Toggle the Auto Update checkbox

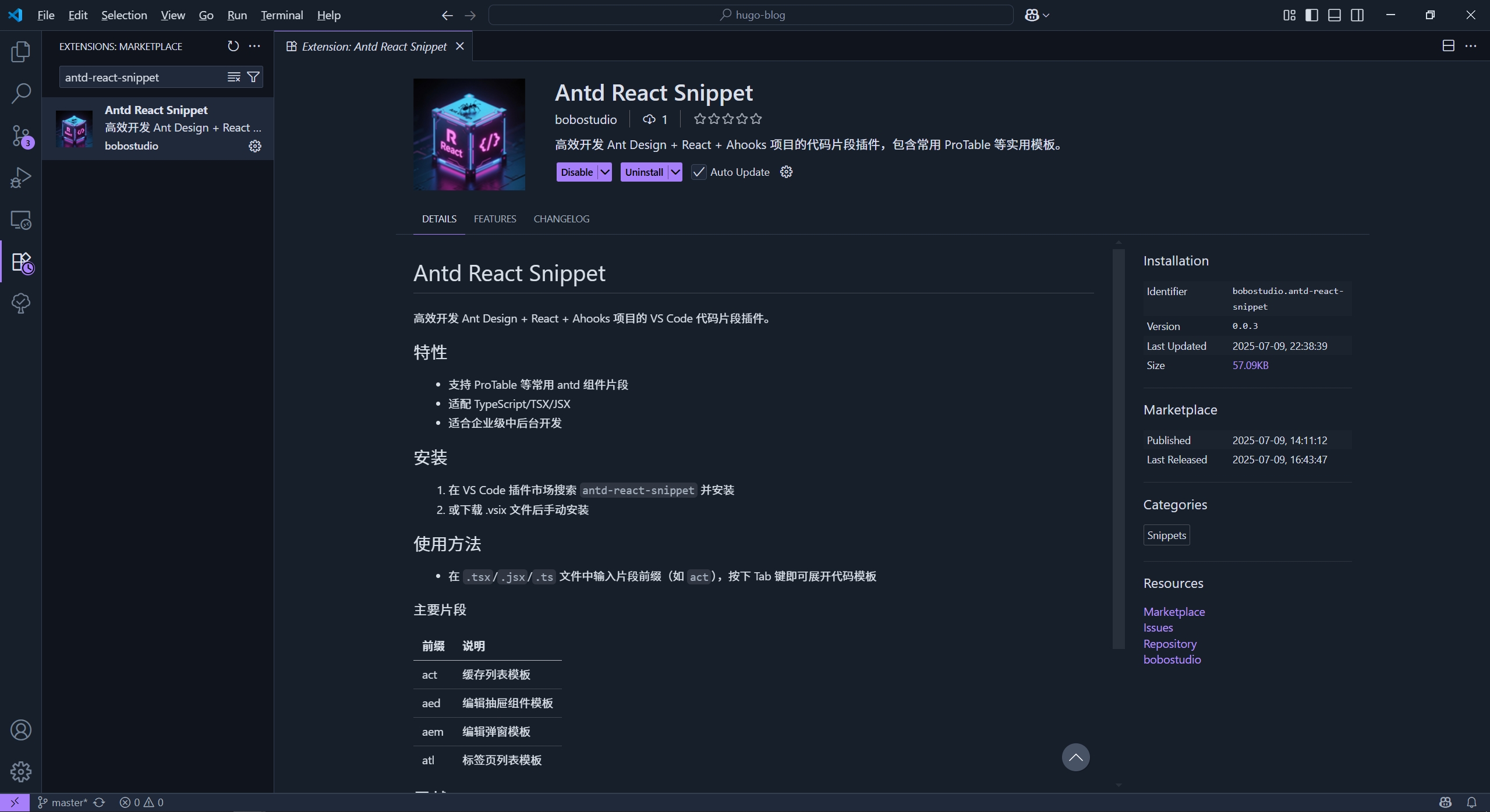coord(699,172)
